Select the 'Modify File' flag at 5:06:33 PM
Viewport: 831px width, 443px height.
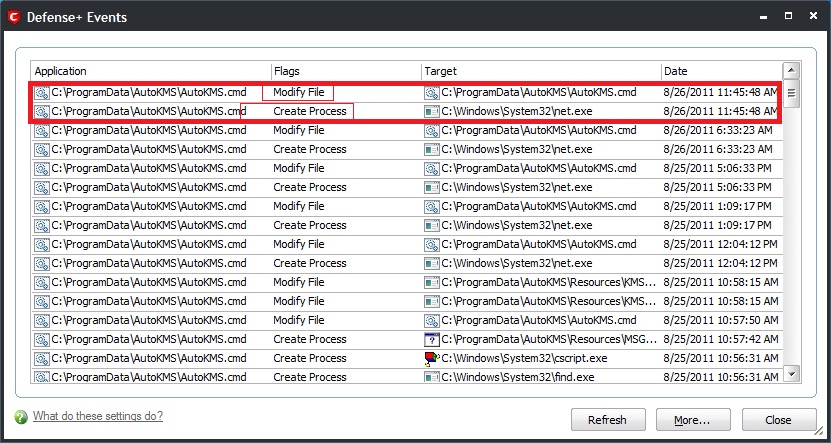pyautogui.click(x=298, y=169)
